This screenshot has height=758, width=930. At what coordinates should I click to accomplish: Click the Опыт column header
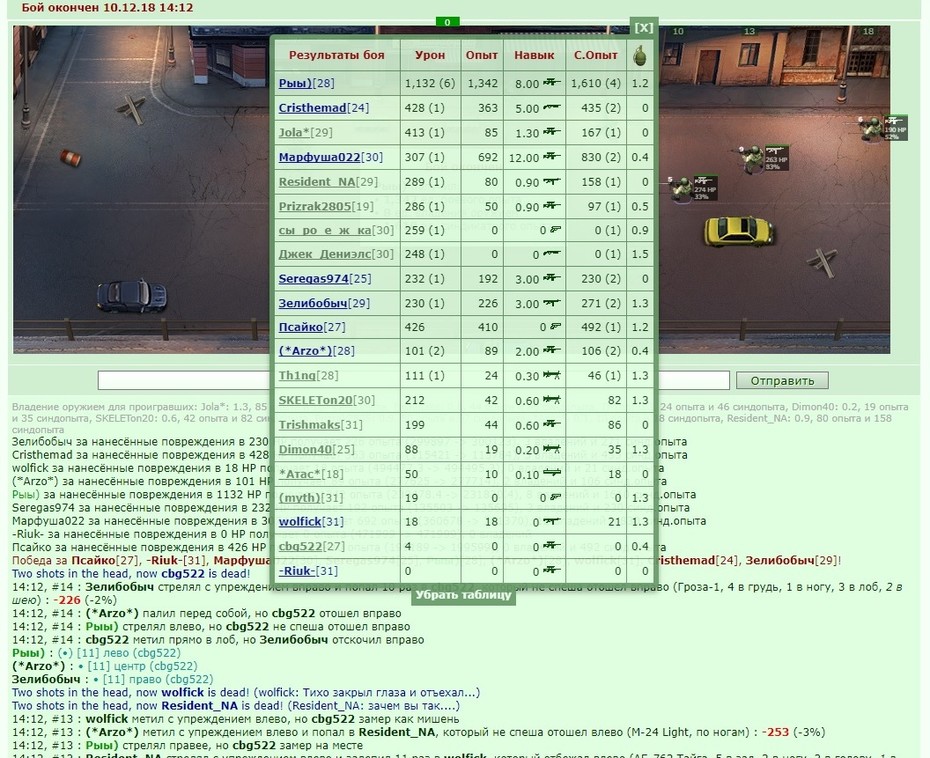[x=482, y=55]
